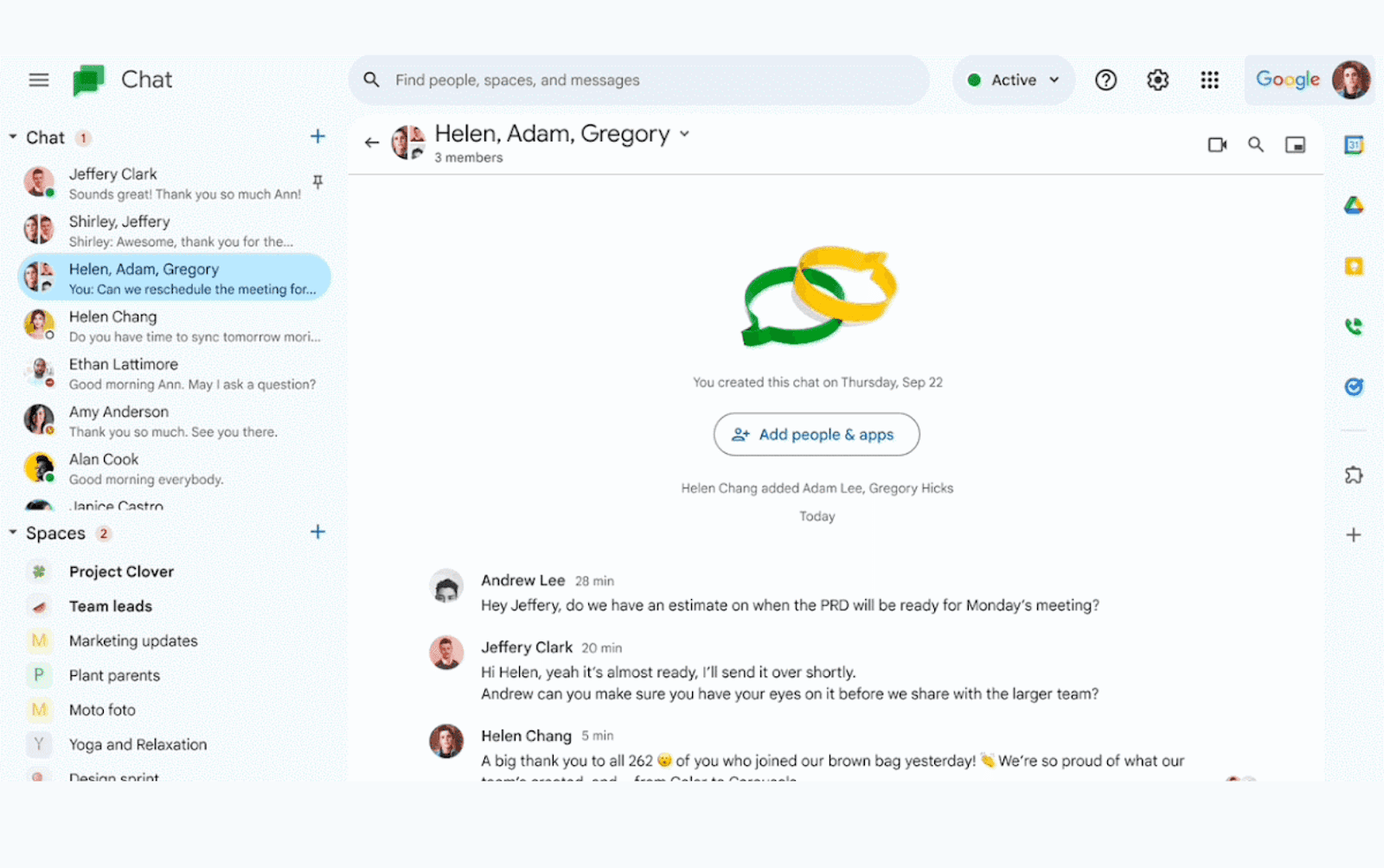Click the Google logo text in the header
This screenshot has width=1384, height=868.
pos(1288,80)
